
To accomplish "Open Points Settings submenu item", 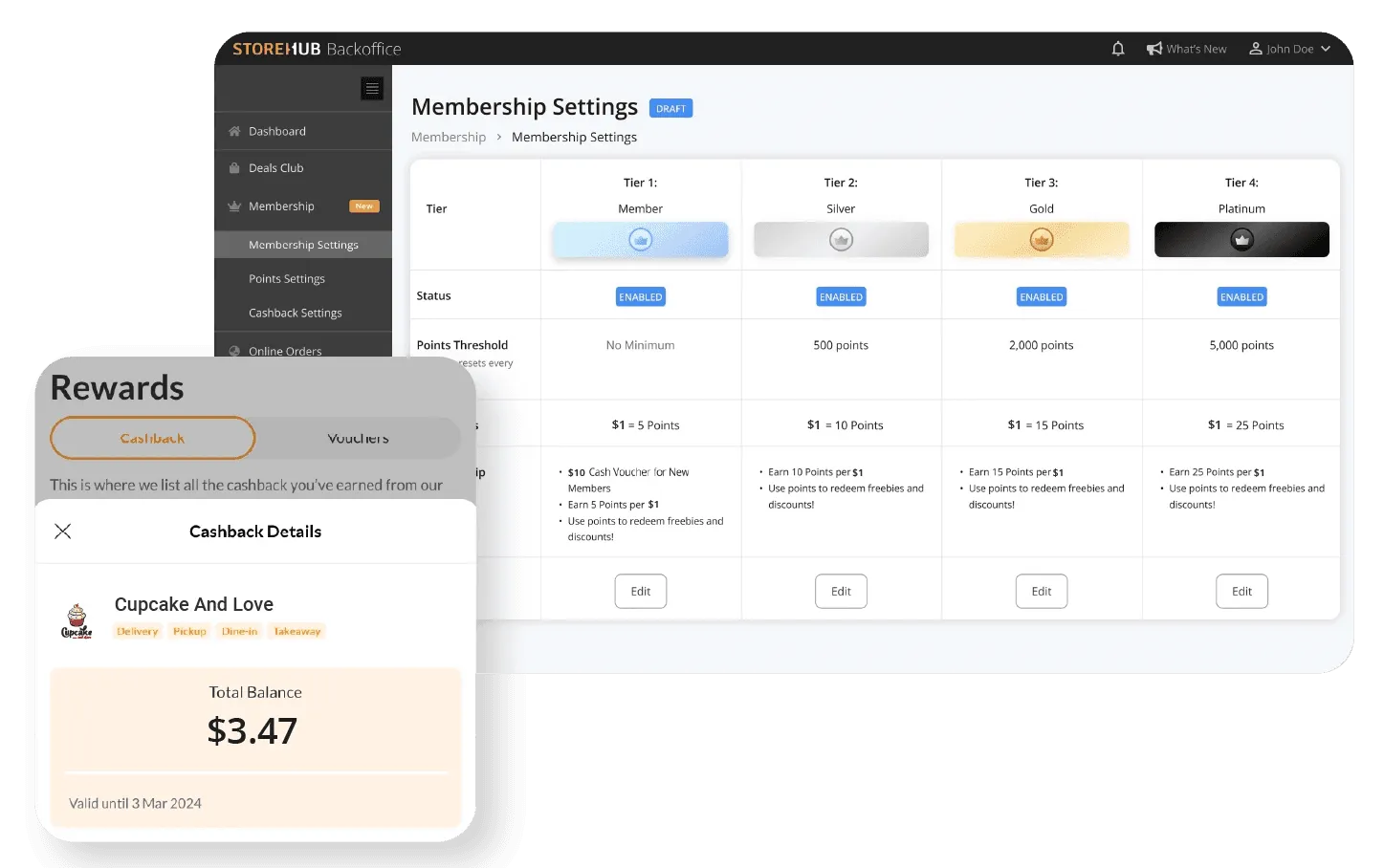I will (x=287, y=279).
